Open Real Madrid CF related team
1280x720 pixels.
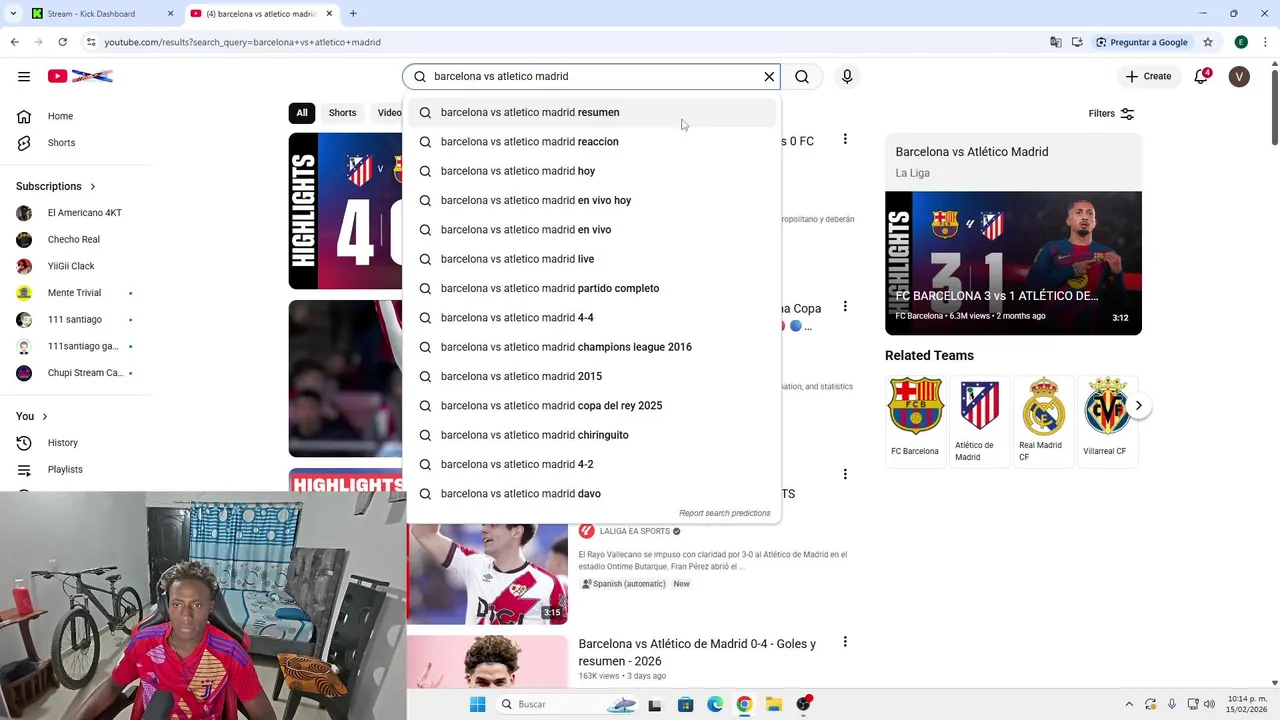(x=1043, y=420)
